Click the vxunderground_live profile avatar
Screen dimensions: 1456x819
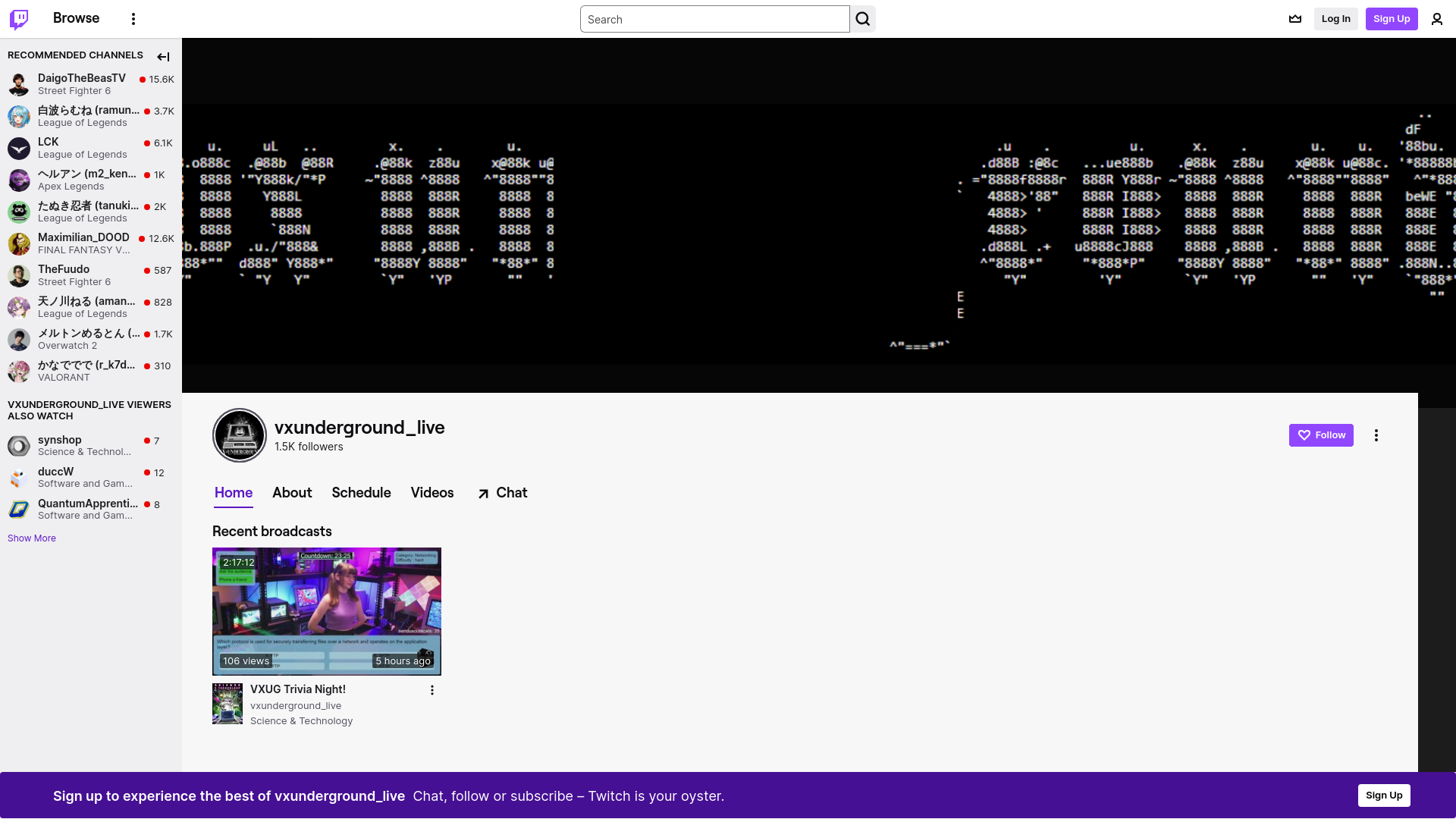(240, 435)
